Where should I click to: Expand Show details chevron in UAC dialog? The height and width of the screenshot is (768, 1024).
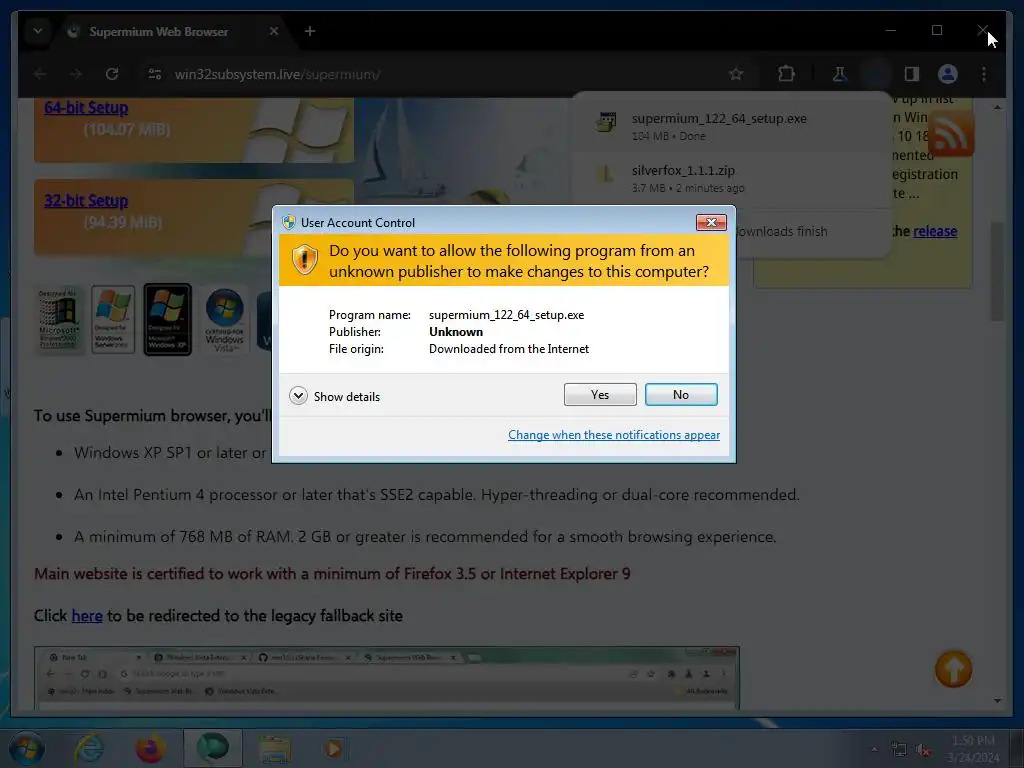(298, 396)
